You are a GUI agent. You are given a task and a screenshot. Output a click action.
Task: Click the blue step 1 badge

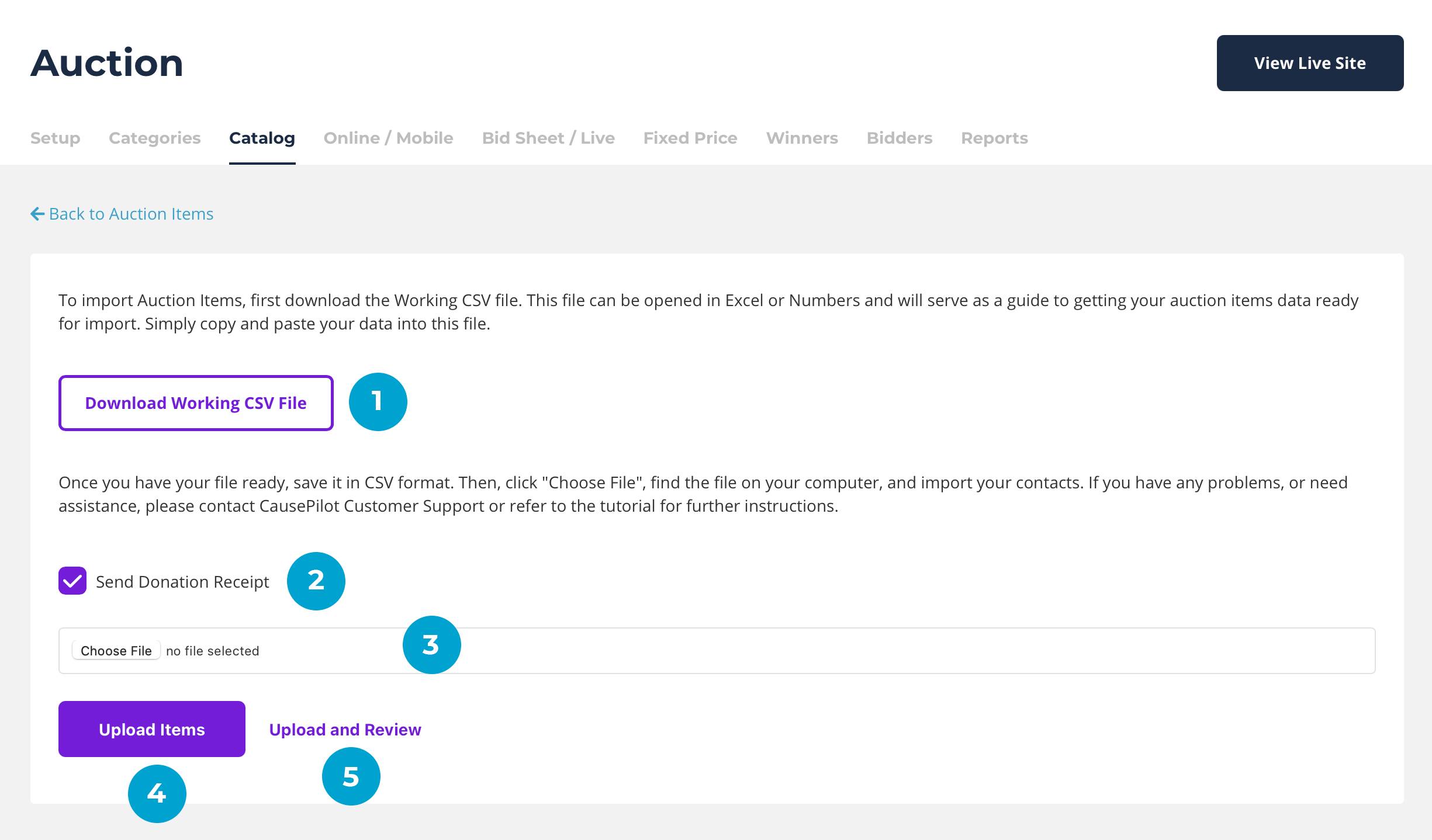point(378,402)
